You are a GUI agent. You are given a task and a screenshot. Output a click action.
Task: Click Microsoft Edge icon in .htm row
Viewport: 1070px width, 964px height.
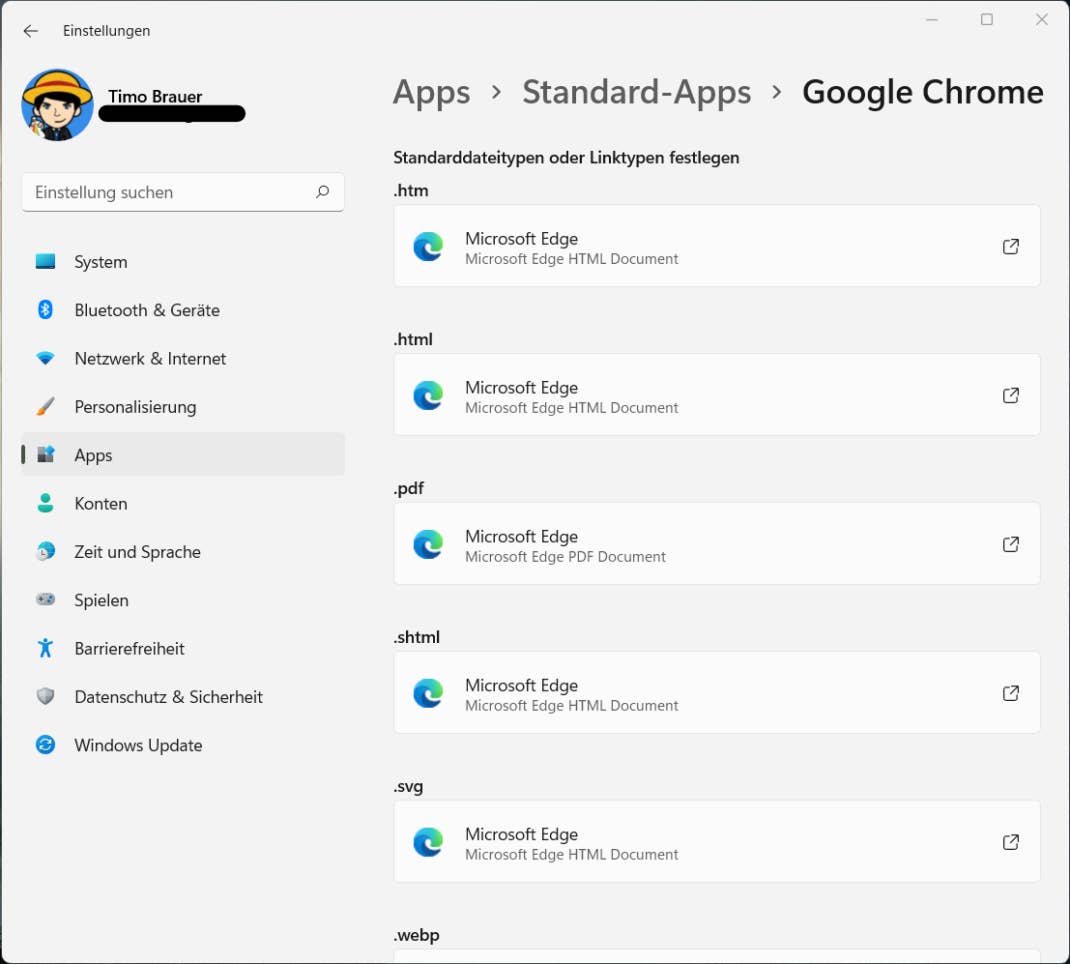point(428,247)
